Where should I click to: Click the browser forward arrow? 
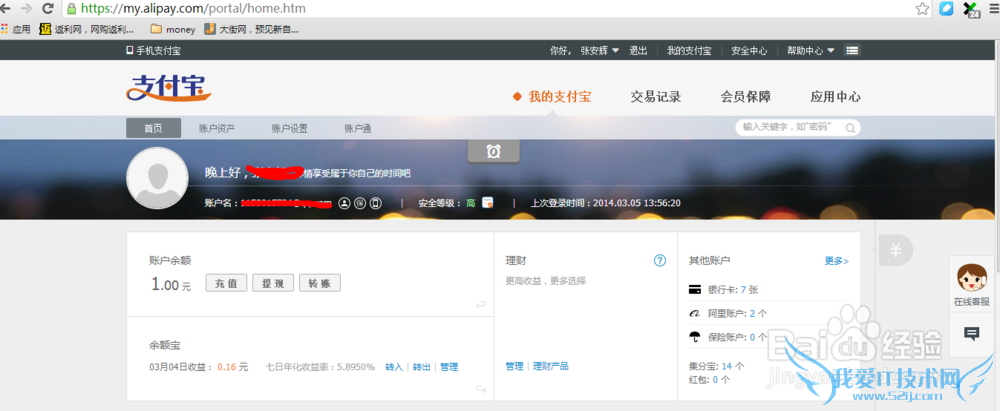tap(26, 8)
